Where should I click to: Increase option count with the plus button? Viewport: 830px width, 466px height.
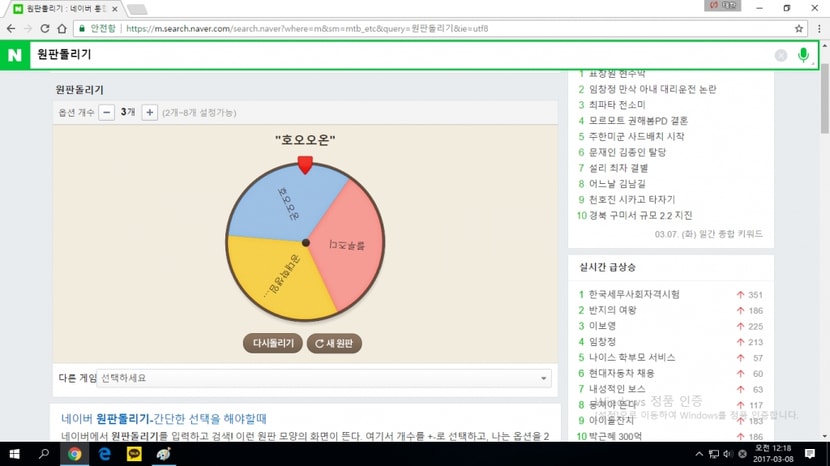150,112
